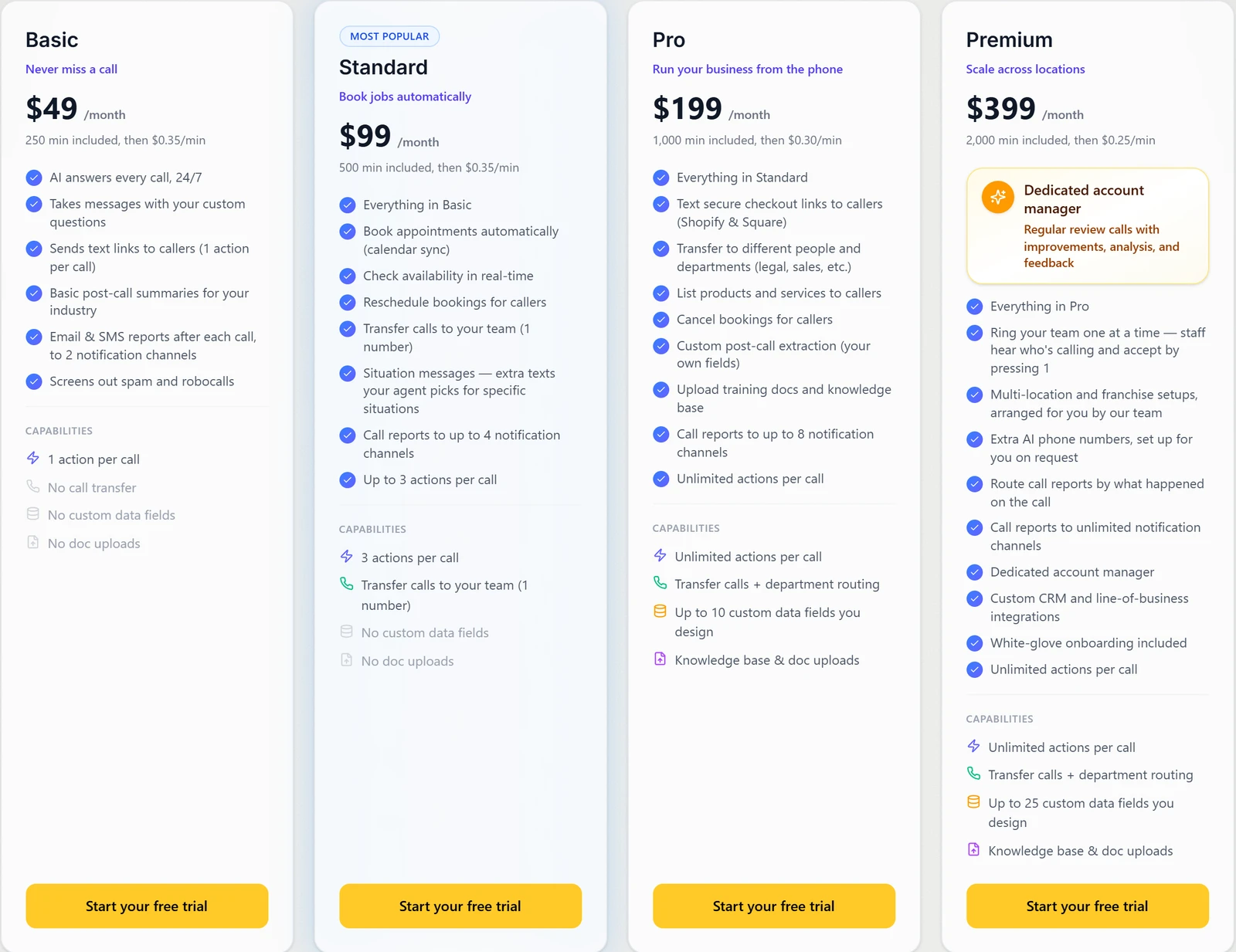The height and width of the screenshot is (952, 1236).
Task: Click the database icon beside 'Up to 25 custom data fields'
Action: click(x=973, y=801)
